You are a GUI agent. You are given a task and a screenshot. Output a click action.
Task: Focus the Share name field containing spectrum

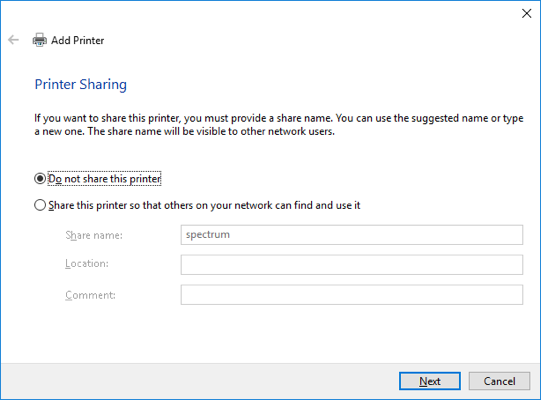click(352, 235)
